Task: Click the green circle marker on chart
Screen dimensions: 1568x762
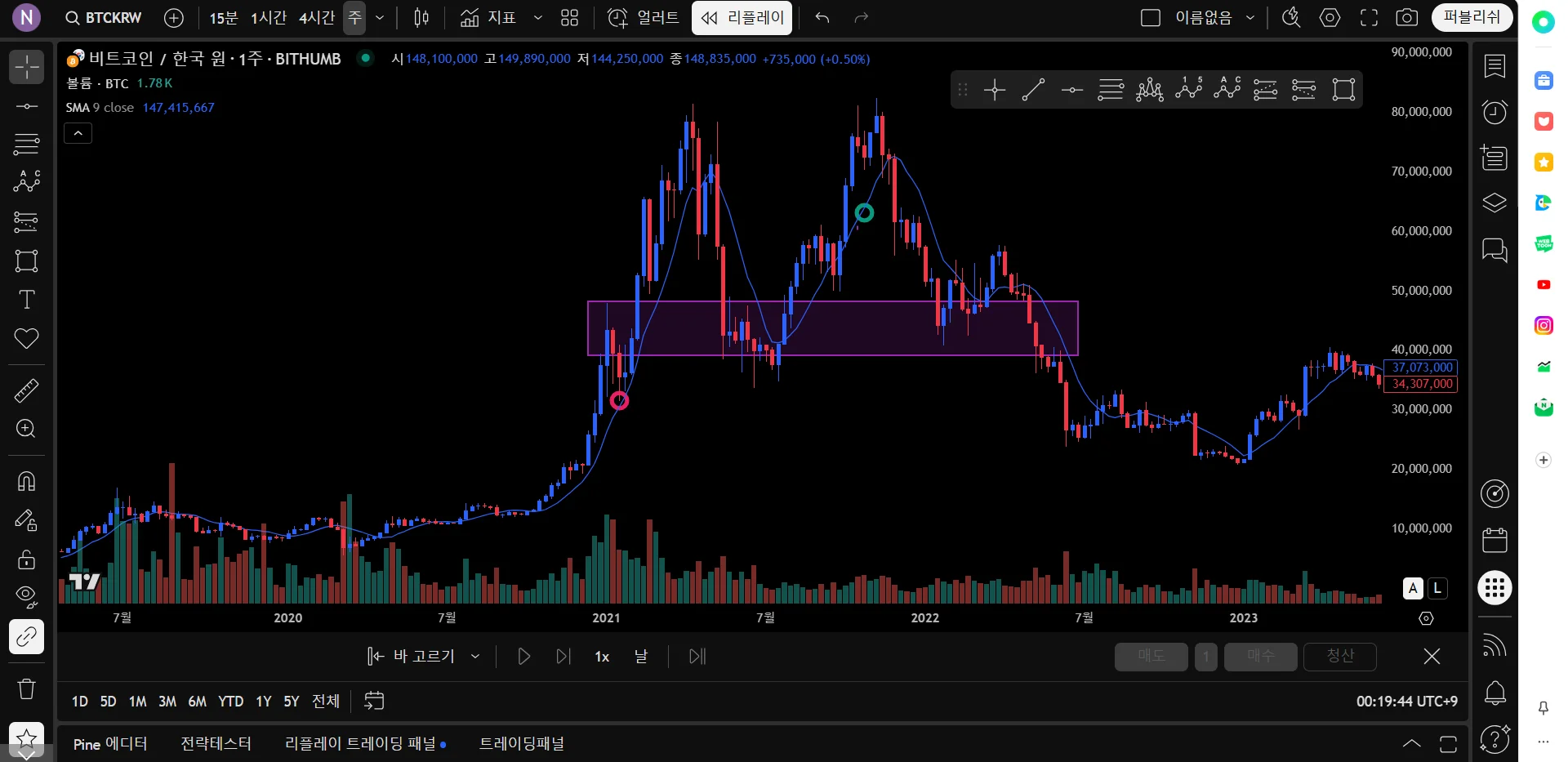Action: [864, 213]
